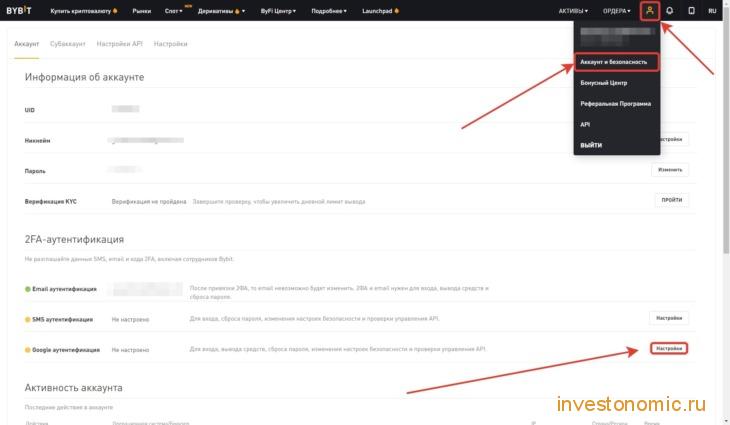Viewport: 730px width, 425px height.
Task: Click the SMS аутентификация label
Action: (62, 319)
